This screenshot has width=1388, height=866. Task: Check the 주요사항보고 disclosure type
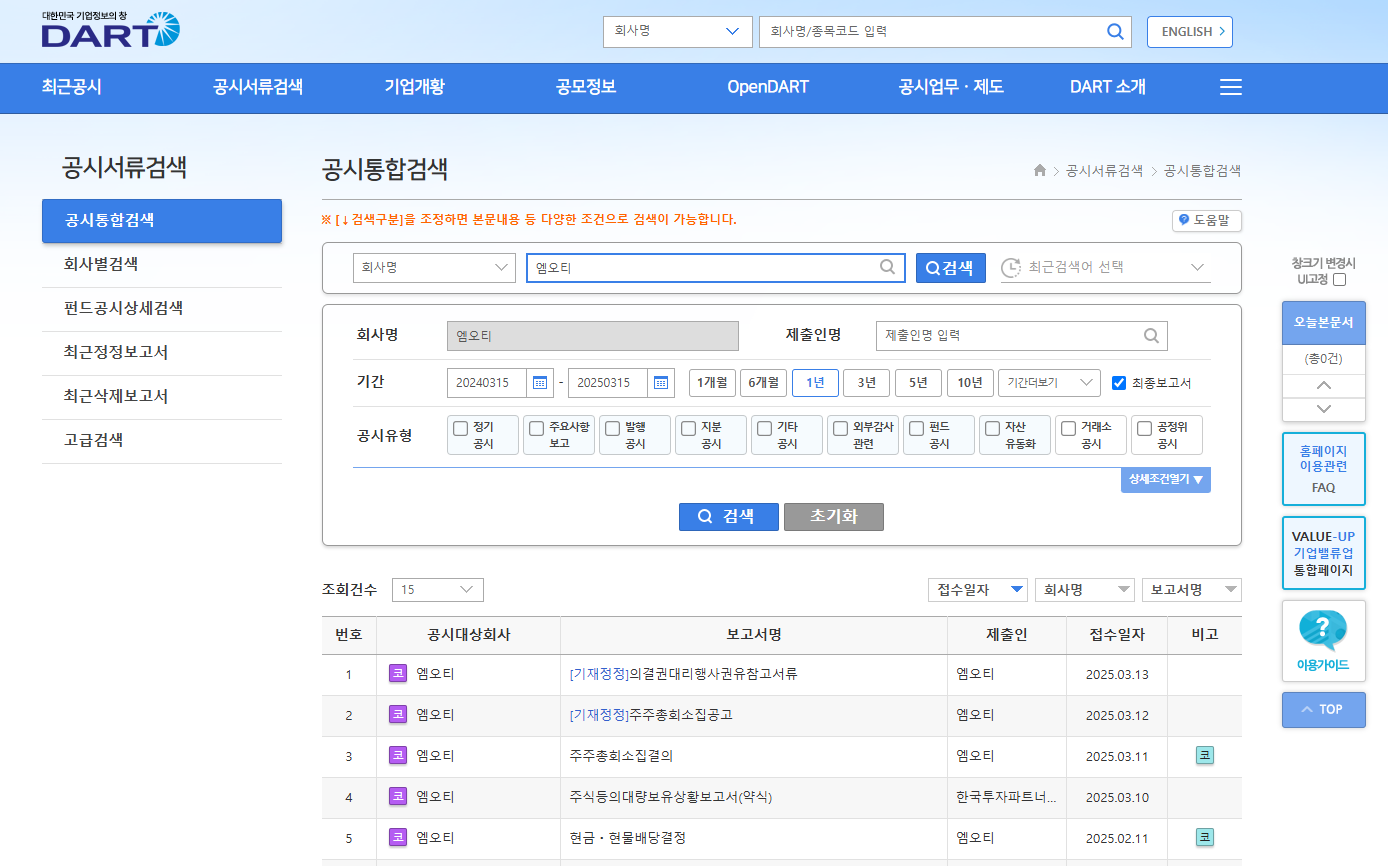537,428
